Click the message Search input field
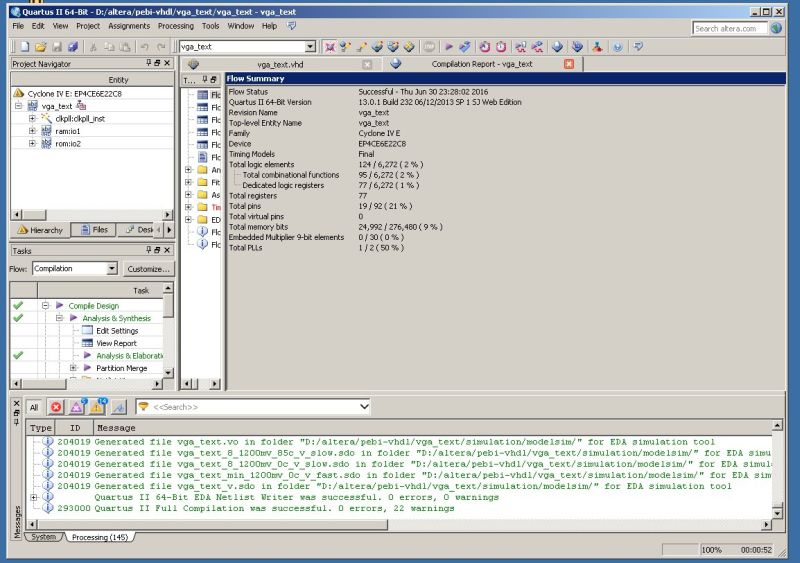The height and width of the screenshot is (563, 800). [254, 407]
